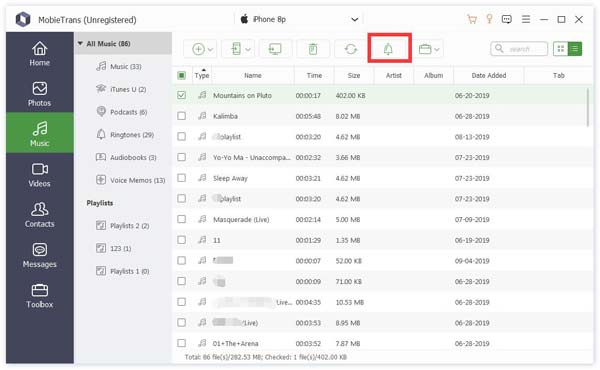Select the Music sidebar section
The width and height of the screenshot is (600, 370).
tap(39, 133)
